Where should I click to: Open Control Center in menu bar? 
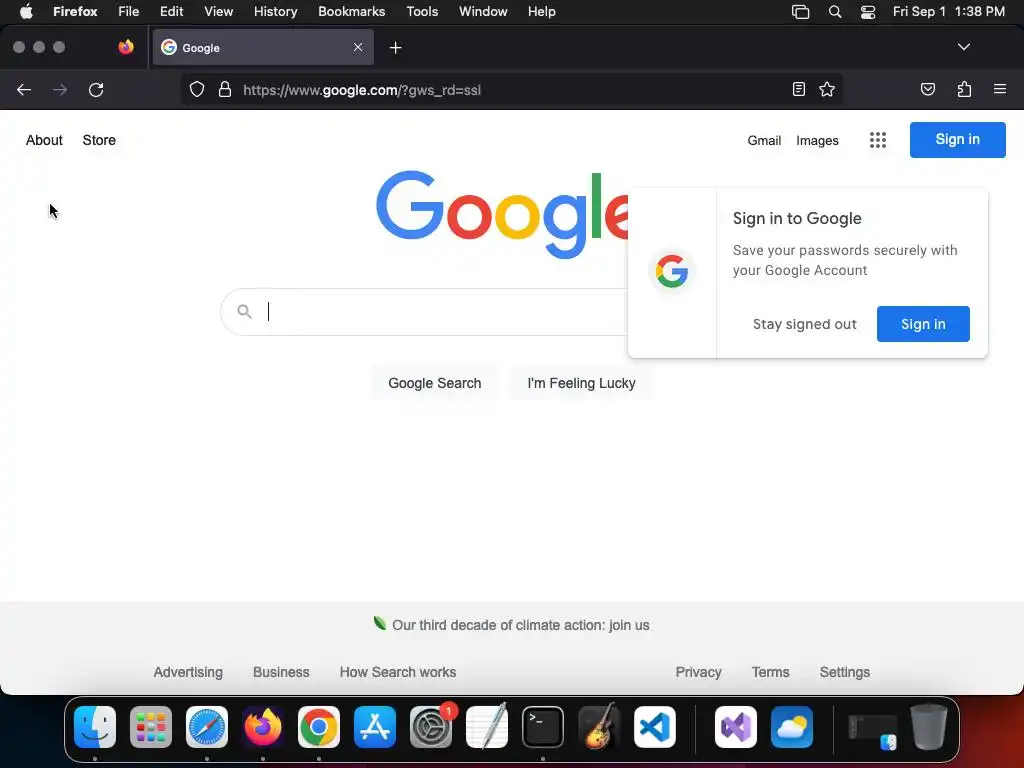coord(868,11)
